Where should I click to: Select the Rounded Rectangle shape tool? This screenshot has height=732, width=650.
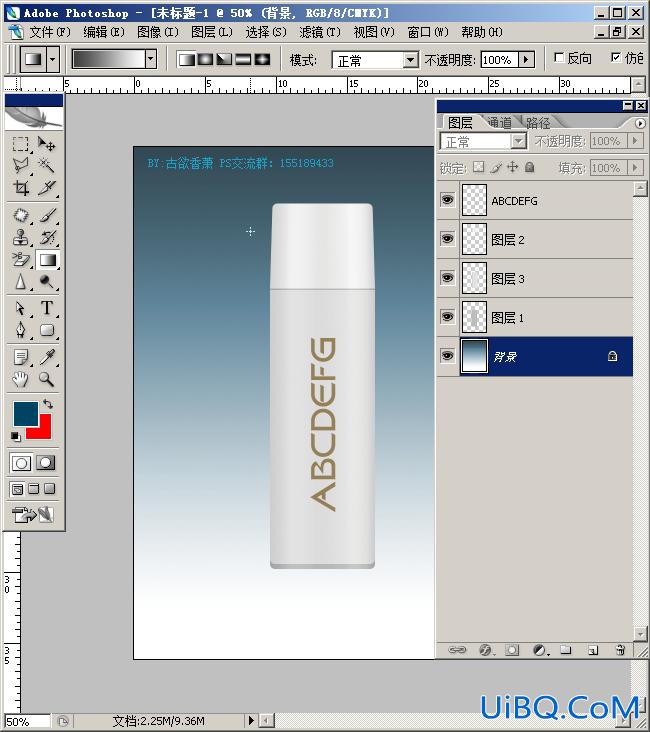pos(46,330)
